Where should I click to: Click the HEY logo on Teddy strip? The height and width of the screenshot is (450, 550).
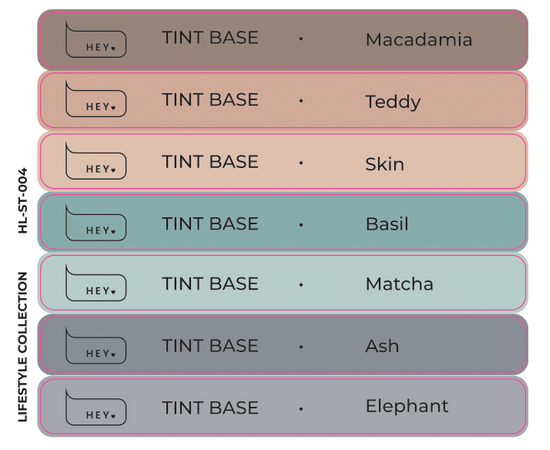96,99
